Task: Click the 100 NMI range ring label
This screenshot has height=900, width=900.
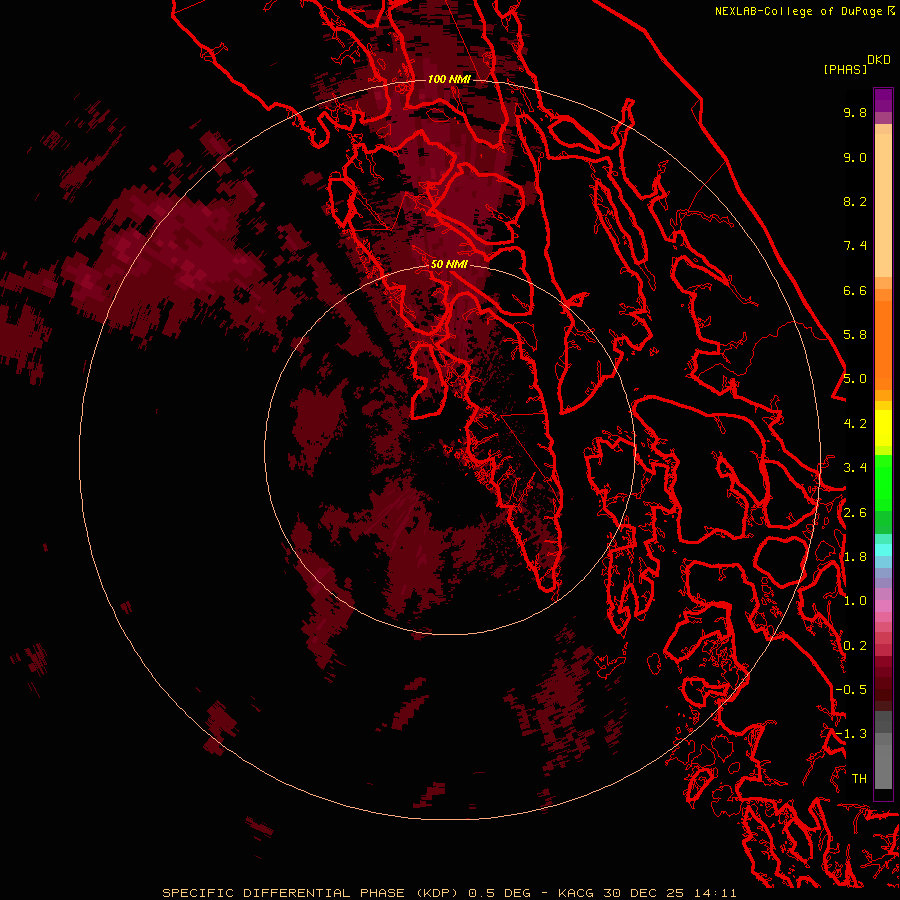Action: point(449,79)
